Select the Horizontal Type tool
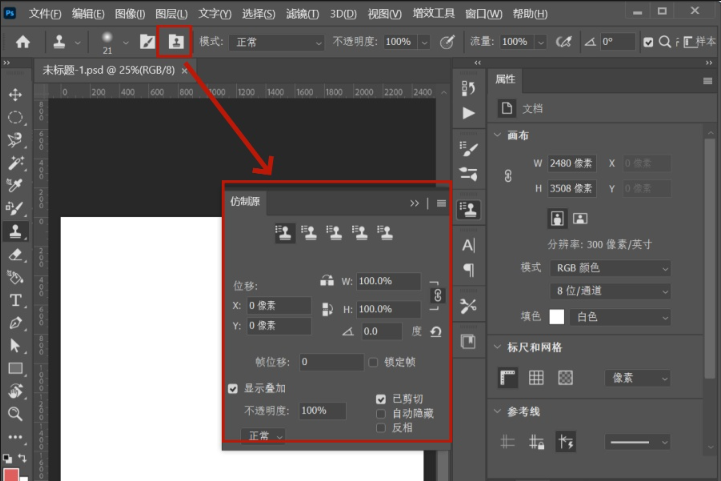This screenshot has width=721, height=481. point(15,300)
